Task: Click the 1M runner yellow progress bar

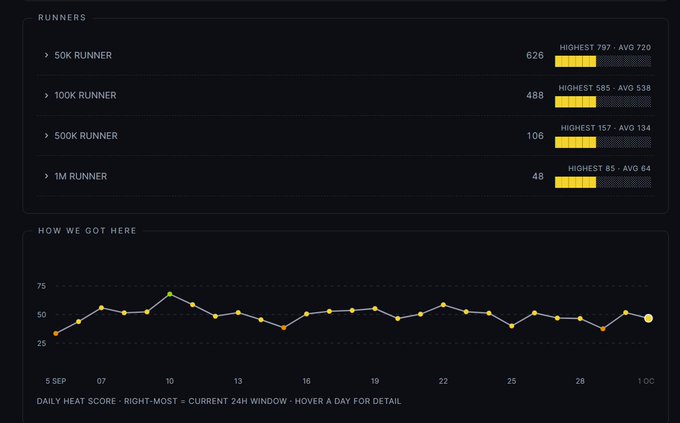Action: (575, 182)
